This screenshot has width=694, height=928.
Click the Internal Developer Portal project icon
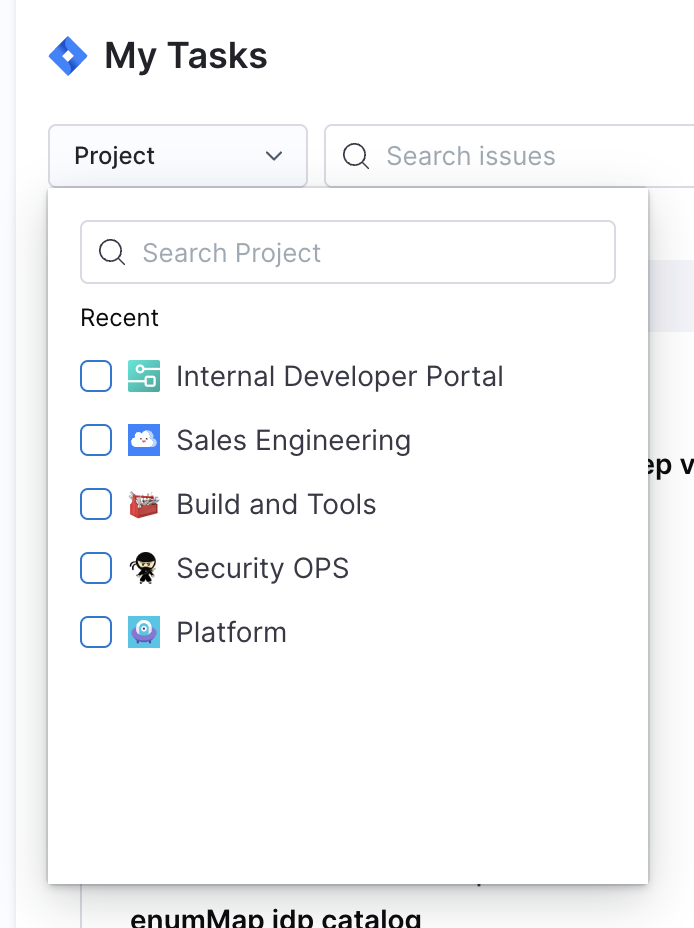[x=144, y=376]
